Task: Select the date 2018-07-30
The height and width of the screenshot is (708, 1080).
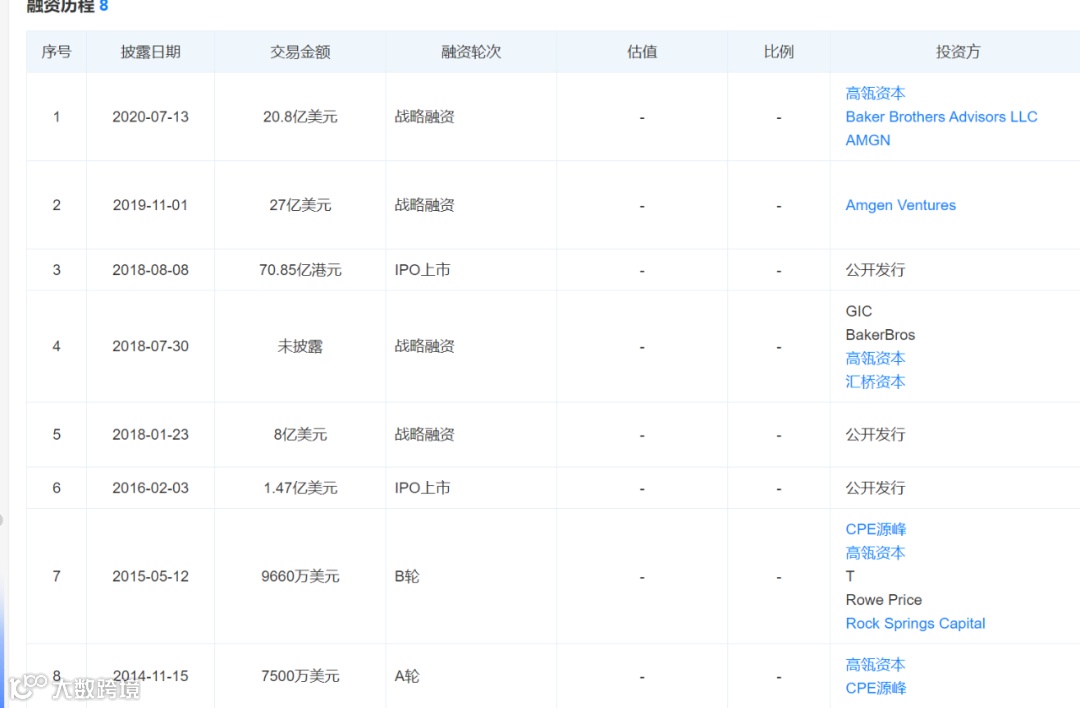Action: (150, 346)
